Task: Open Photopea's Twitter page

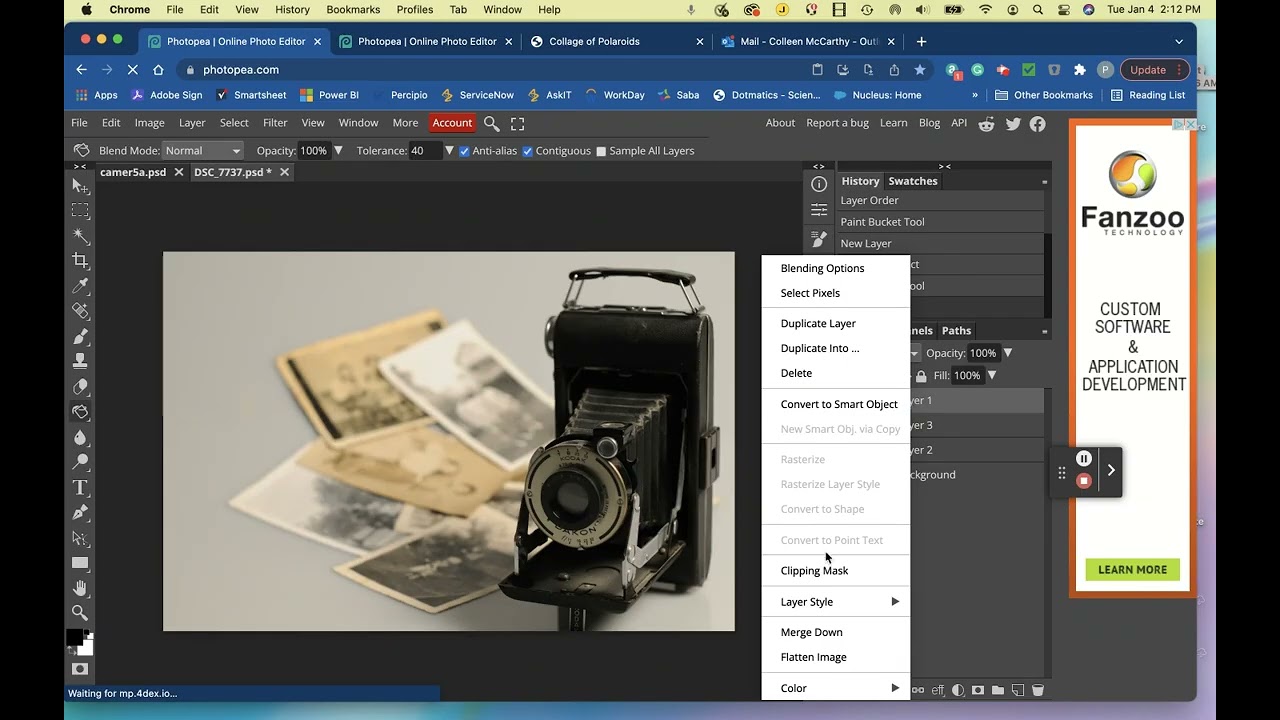Action: (x=1013, y=123)
